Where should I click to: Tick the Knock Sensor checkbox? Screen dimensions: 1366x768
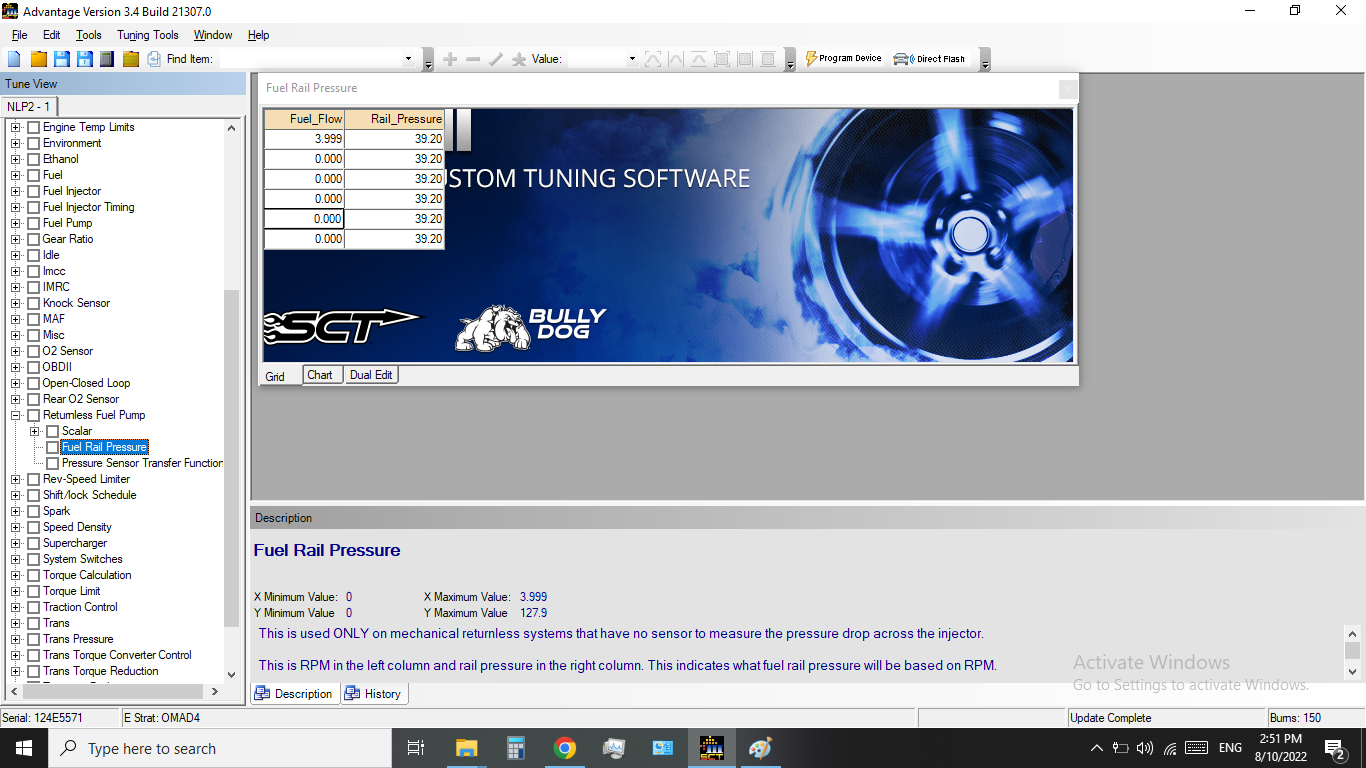point(34,303)
